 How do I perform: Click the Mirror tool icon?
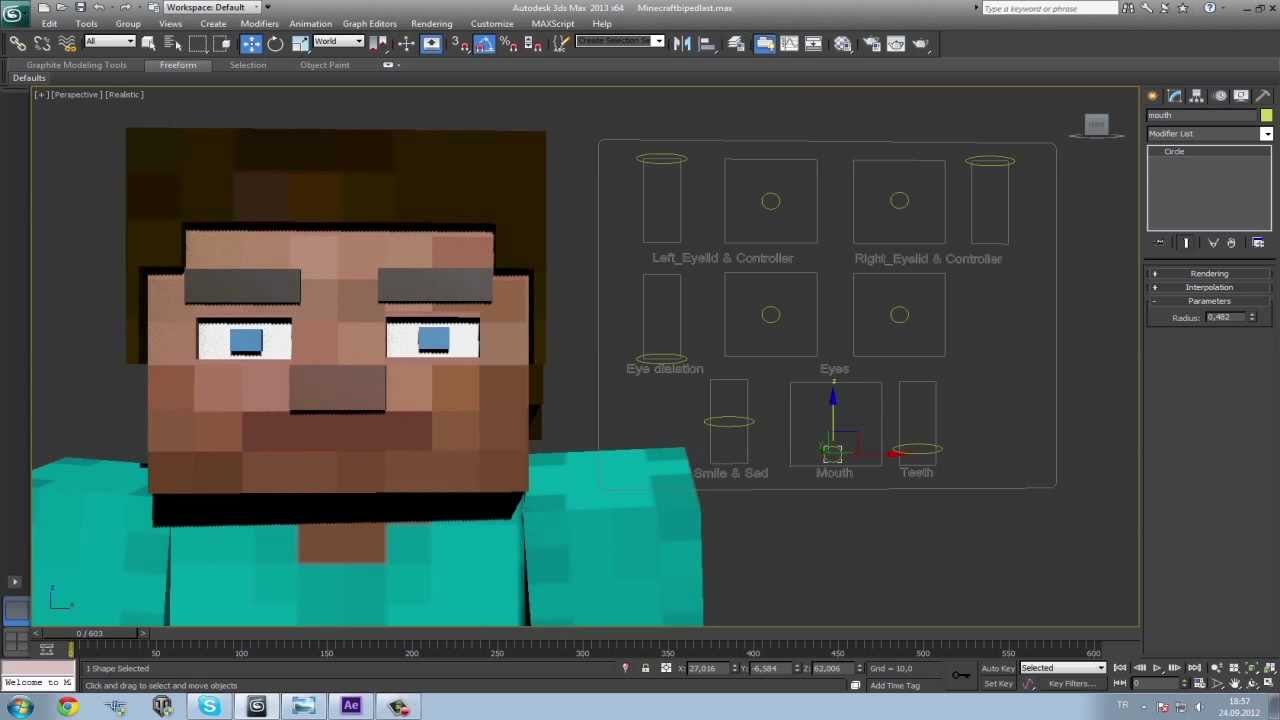pos(682,43)
